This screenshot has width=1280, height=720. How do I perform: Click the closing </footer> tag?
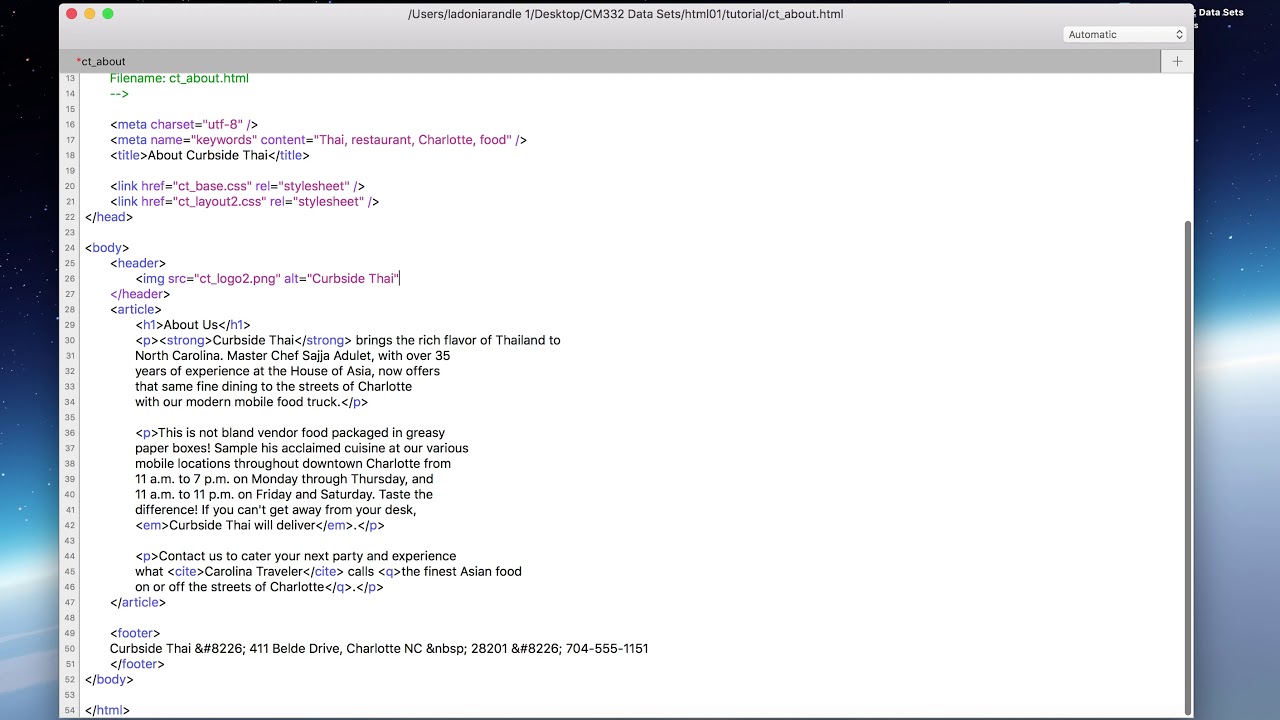[137, 664]
